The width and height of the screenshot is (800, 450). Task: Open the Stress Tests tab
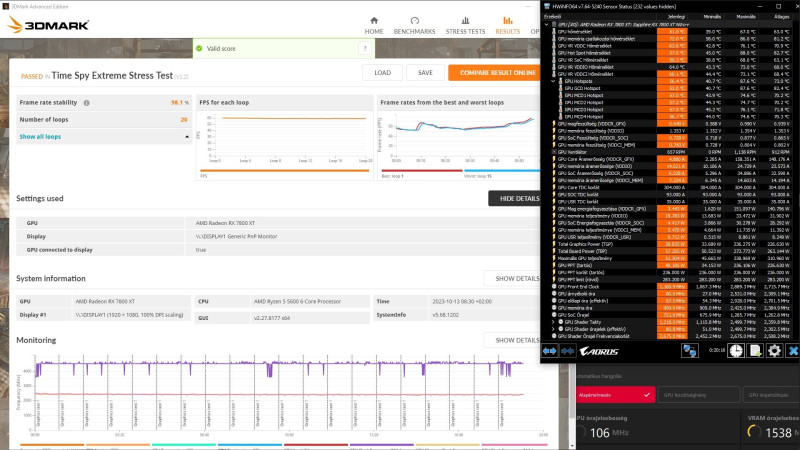click(465, 26)
